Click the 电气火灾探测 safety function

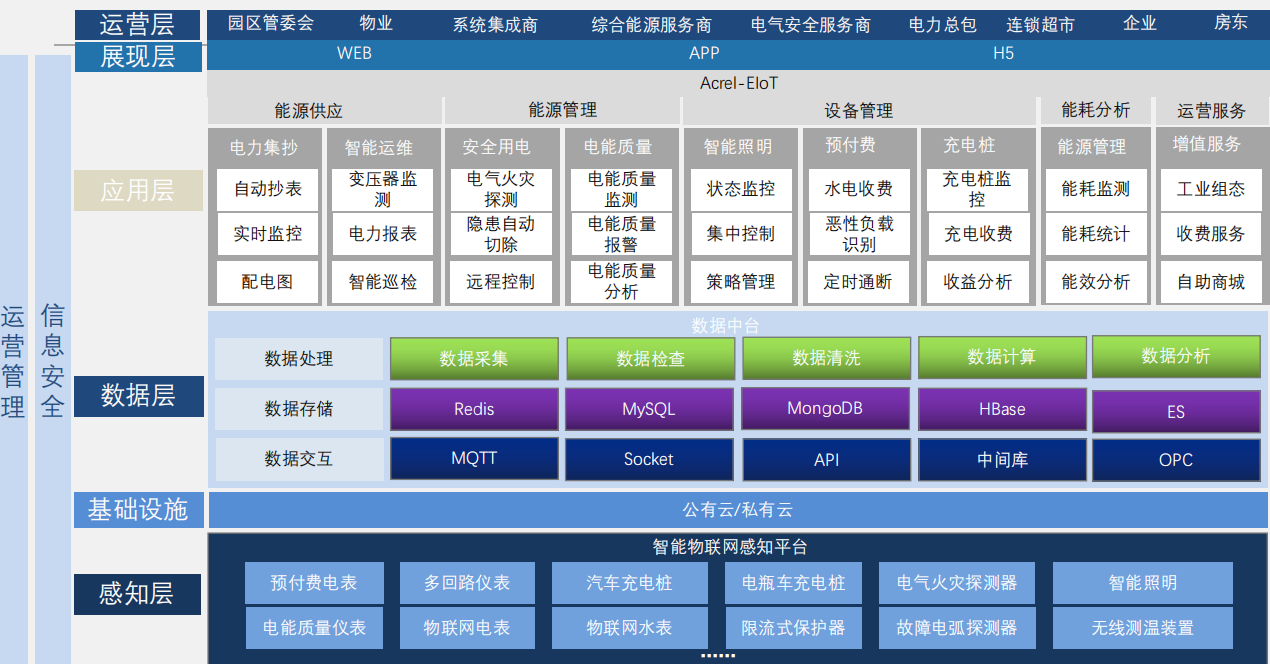(501, 189)
